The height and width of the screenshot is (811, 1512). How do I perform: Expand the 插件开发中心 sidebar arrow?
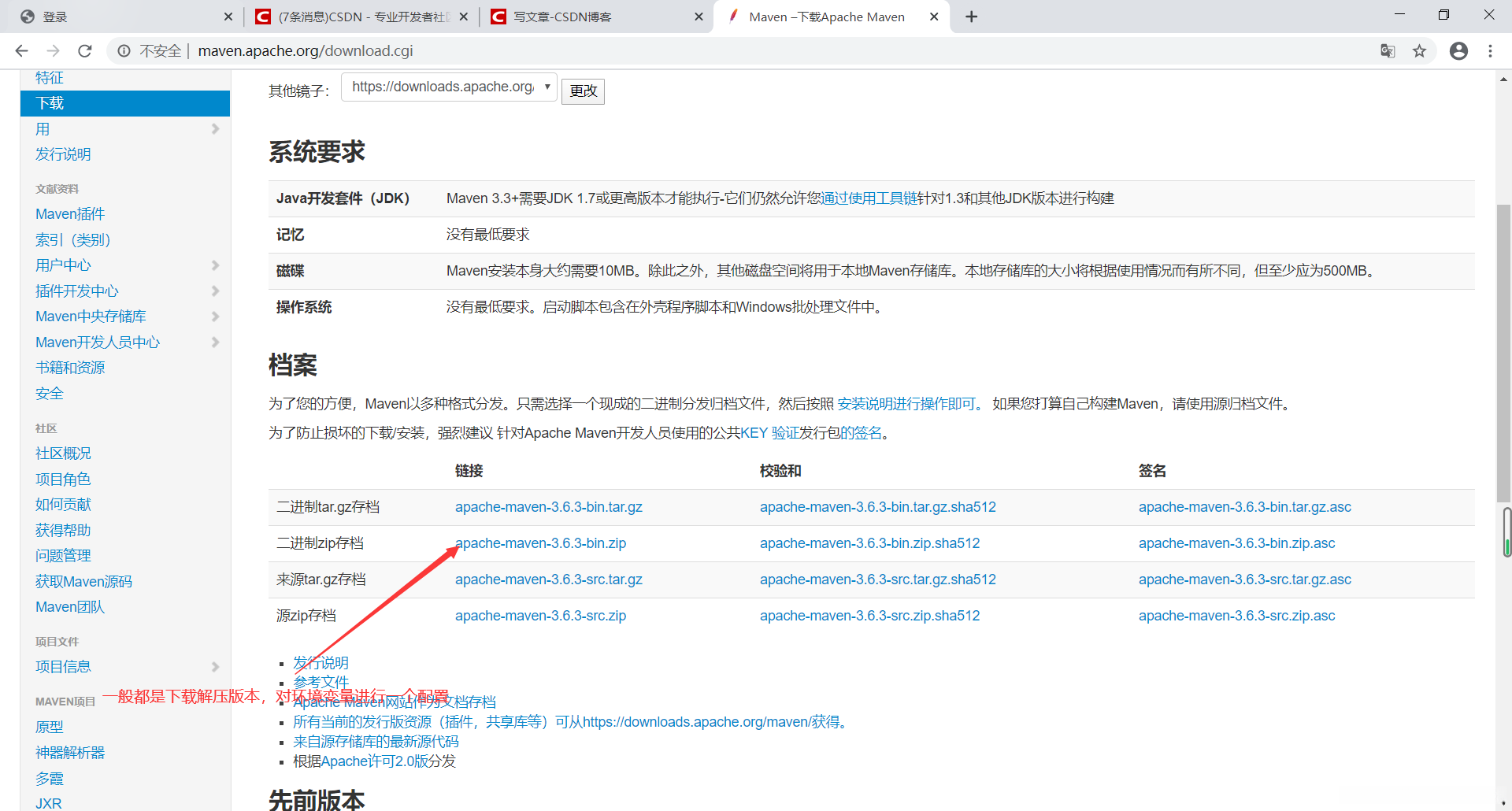click(x=215, y=291)
